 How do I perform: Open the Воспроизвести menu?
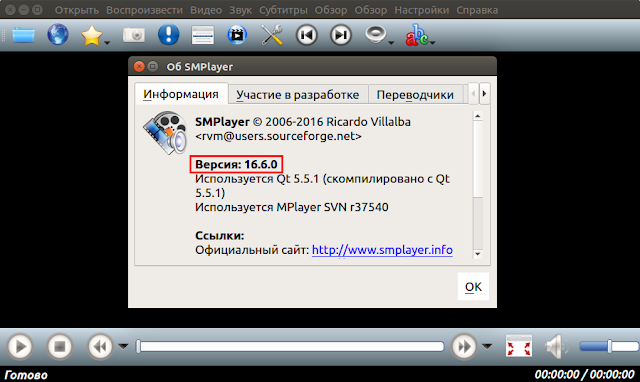click(144, 10)
